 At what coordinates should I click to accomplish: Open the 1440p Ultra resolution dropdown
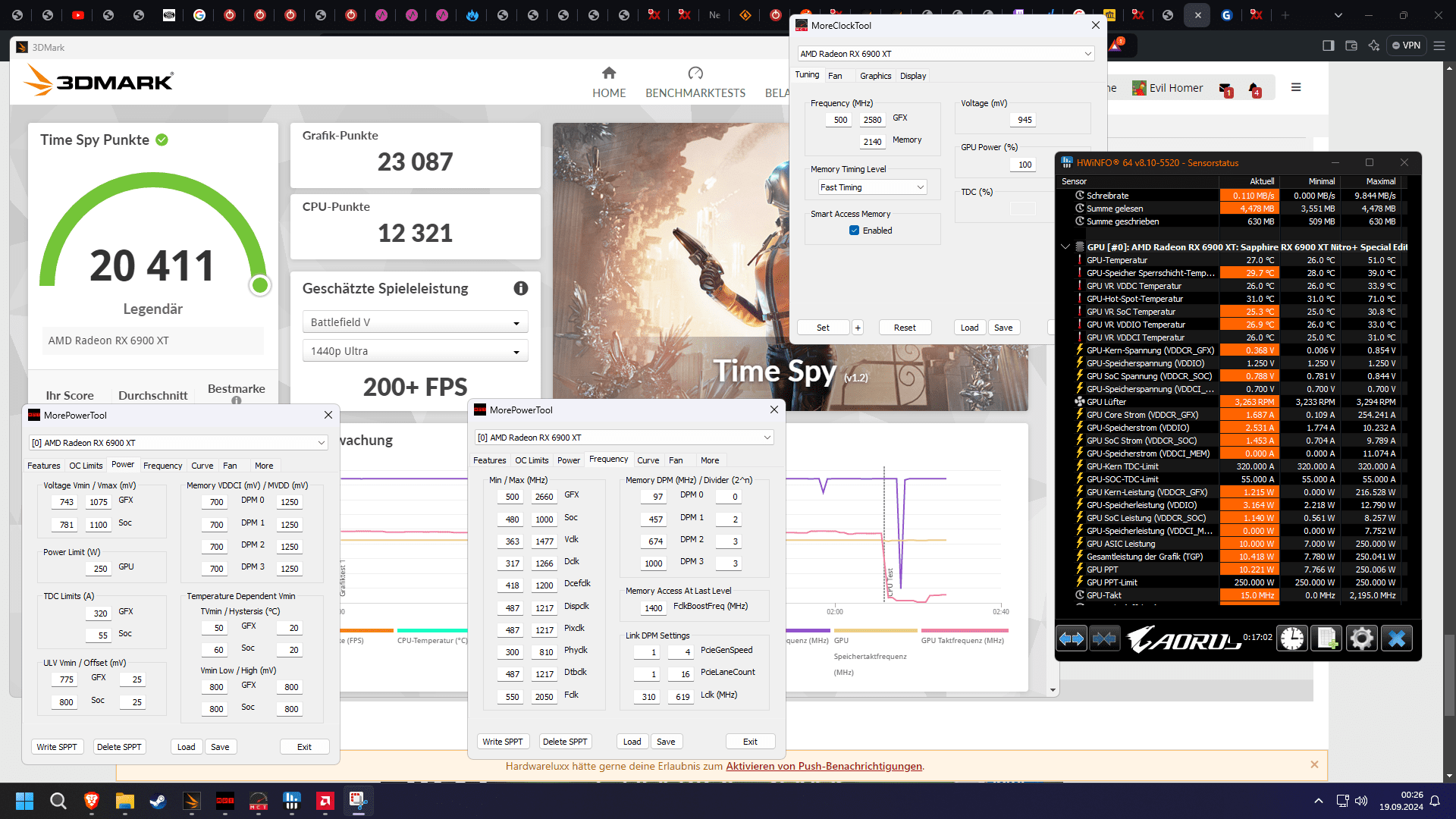[415, 351]
